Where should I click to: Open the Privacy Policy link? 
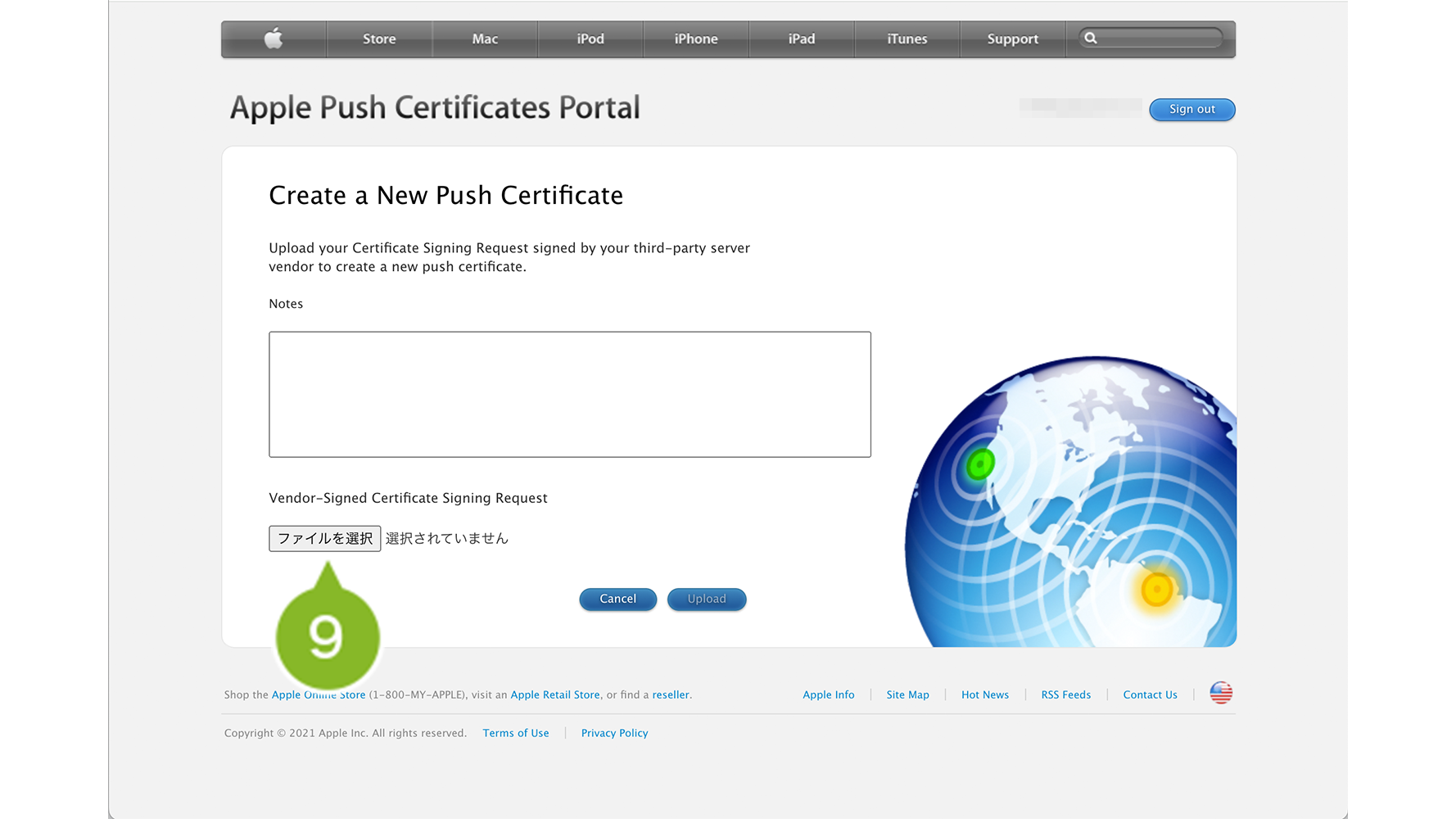point(614,733)
